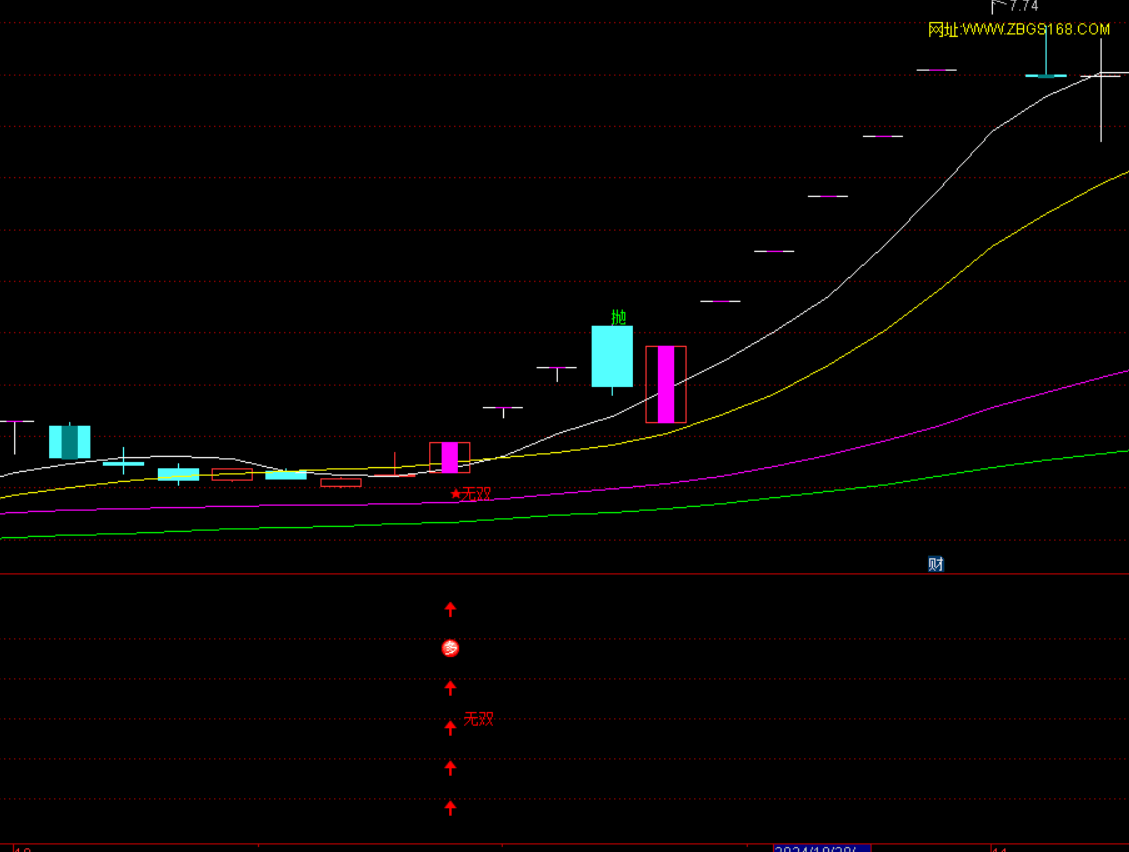Open the WWW.ZBGS168.COM website link

1019,29
